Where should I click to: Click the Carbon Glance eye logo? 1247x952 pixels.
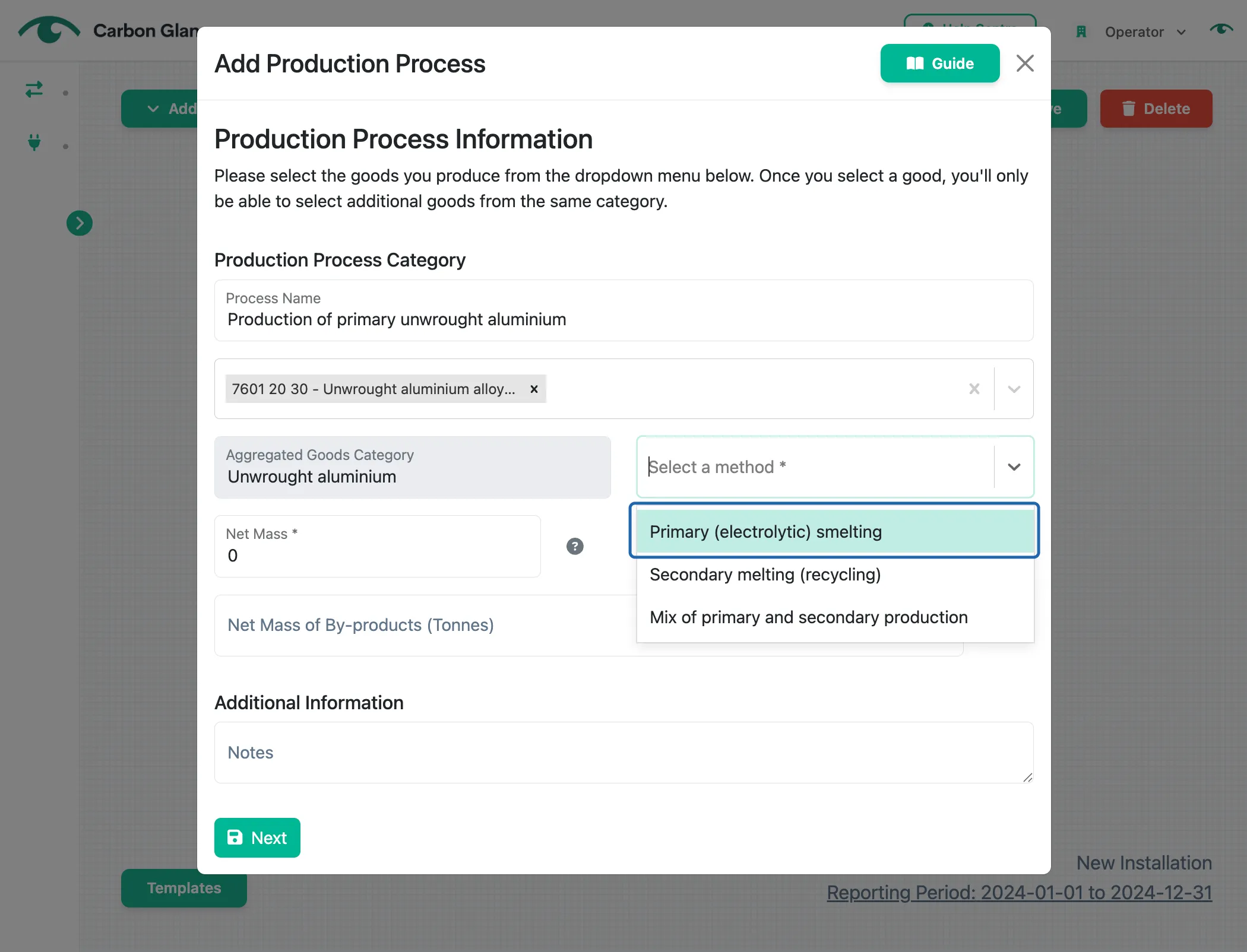(49, 30)
